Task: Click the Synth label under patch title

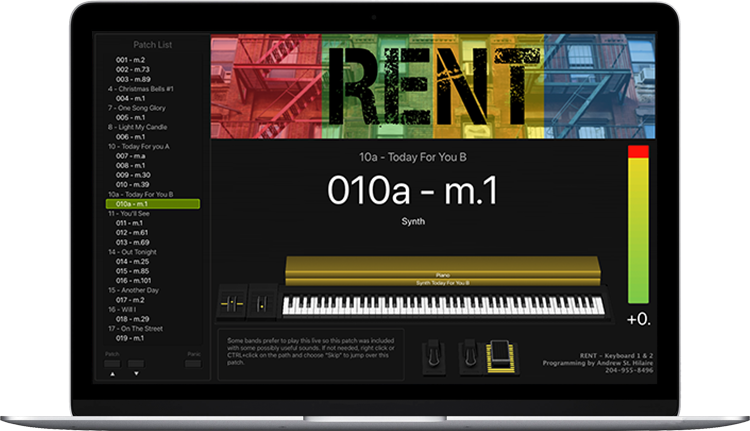Action: 413,221
